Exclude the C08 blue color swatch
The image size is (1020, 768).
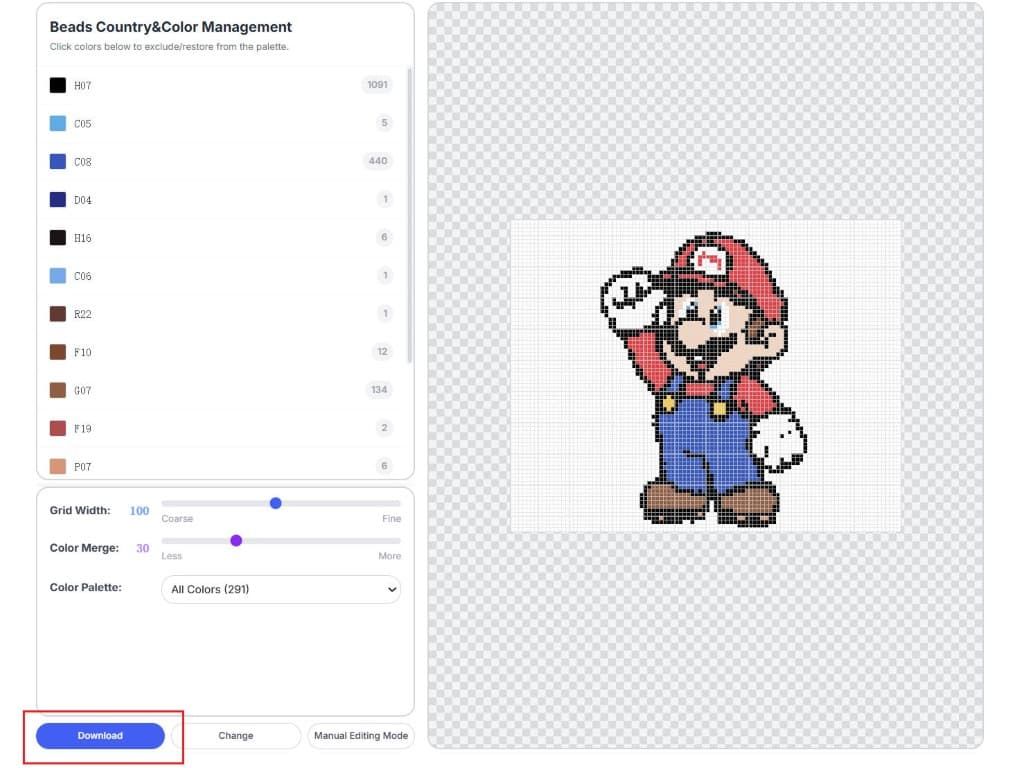pyautogui.click(x=58, y=161)
